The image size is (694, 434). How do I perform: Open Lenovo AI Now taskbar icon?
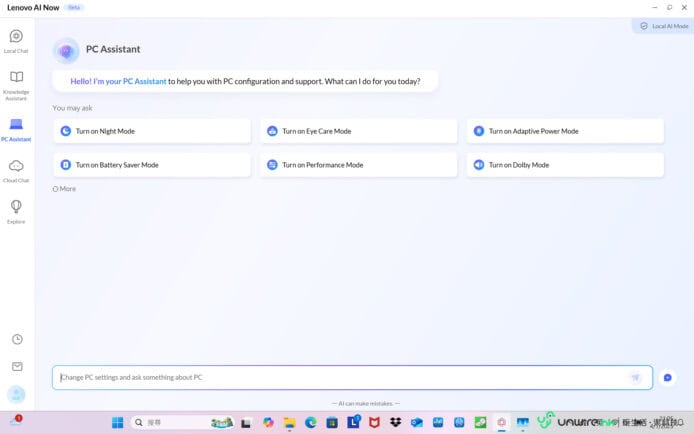pyautogui.click(x=501, y=422)
